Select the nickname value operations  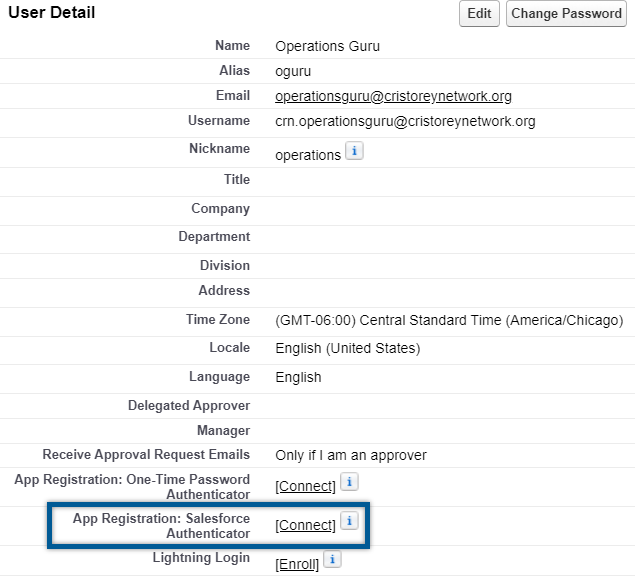(x=308, y=155)
